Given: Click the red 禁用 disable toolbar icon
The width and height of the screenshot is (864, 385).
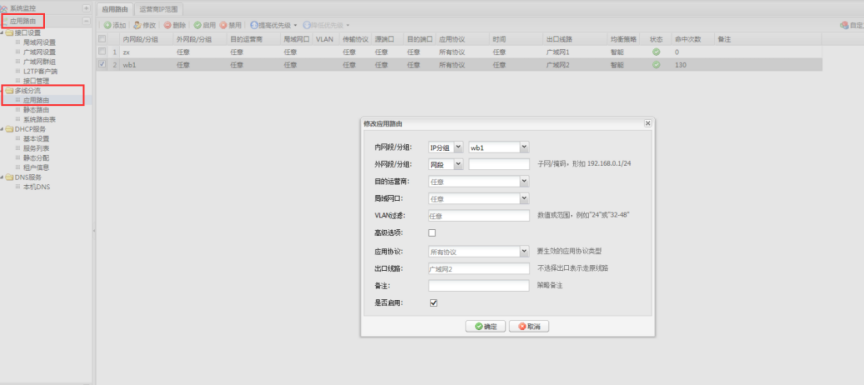Looking at the screenshot, I should tap(223, 25).
